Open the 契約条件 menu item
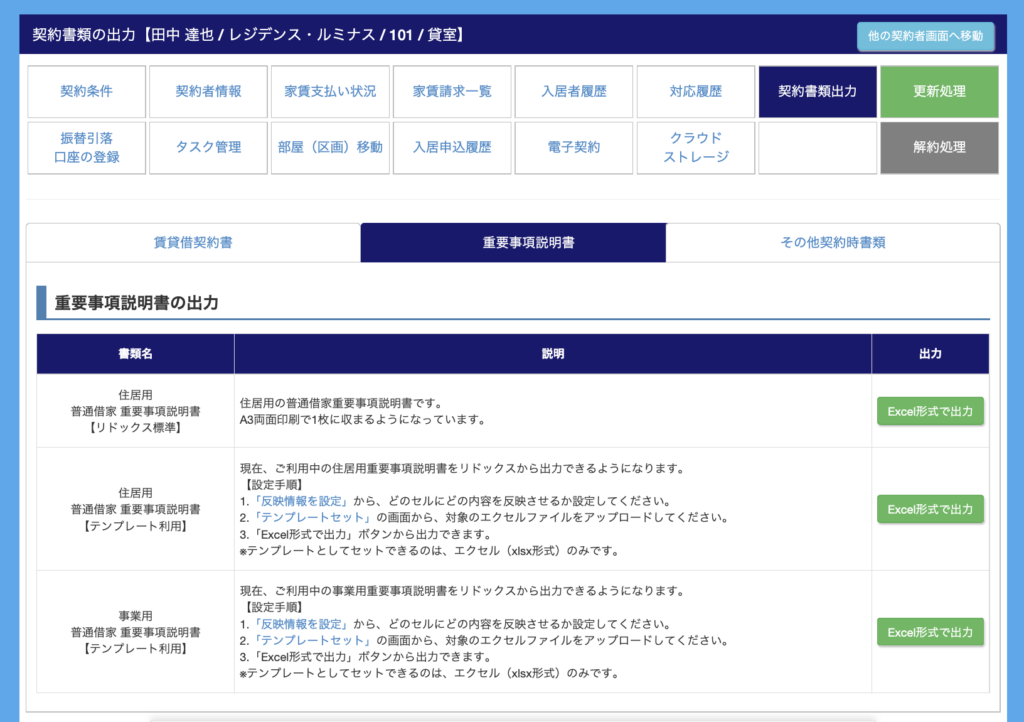This screenshot has height=722, width=1024. coord(87,92)
